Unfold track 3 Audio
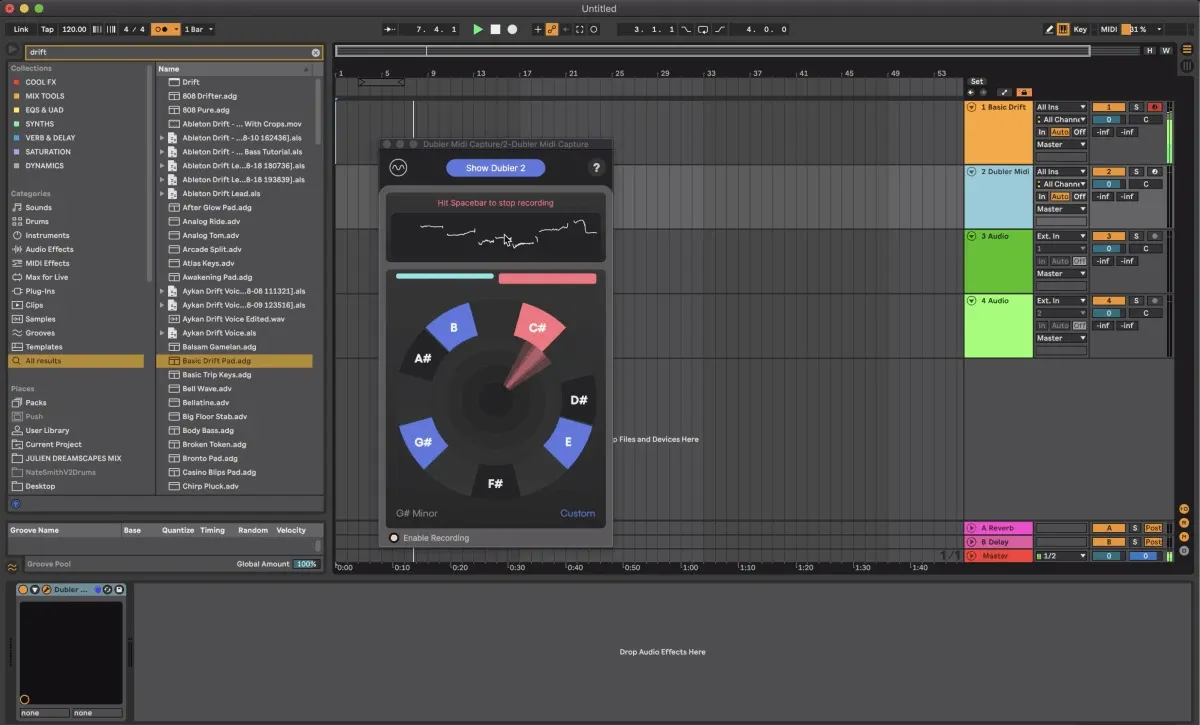1200x725 pixels. (x=971, y=236)
